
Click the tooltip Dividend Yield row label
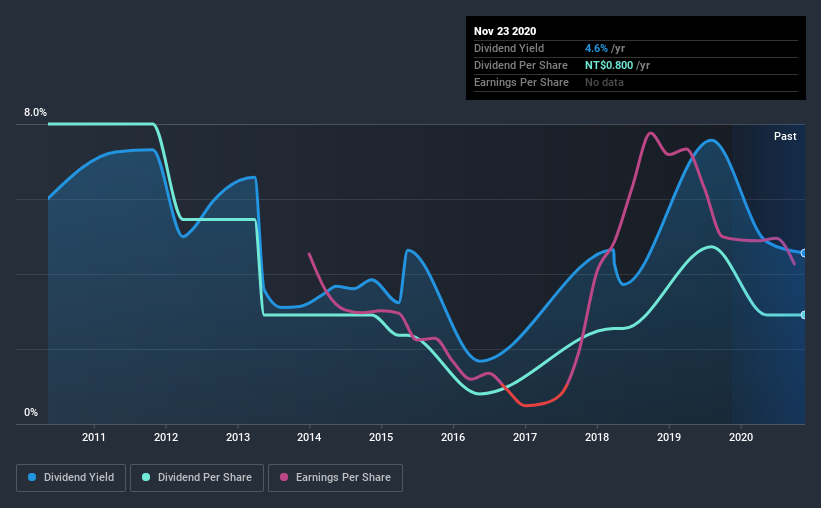click(509, 48)
